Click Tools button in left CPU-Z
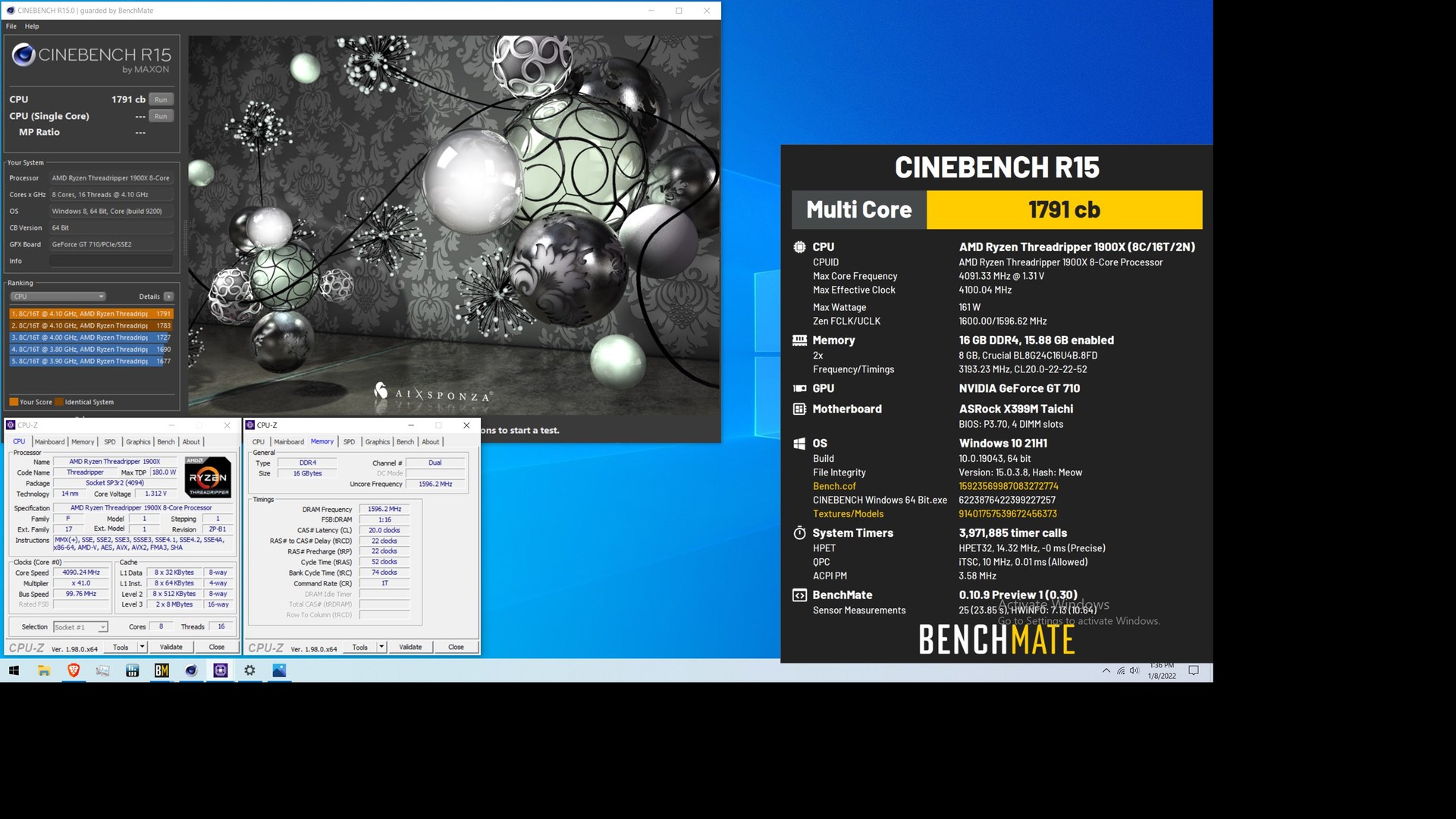1456x819 pixels. point(121,648)
